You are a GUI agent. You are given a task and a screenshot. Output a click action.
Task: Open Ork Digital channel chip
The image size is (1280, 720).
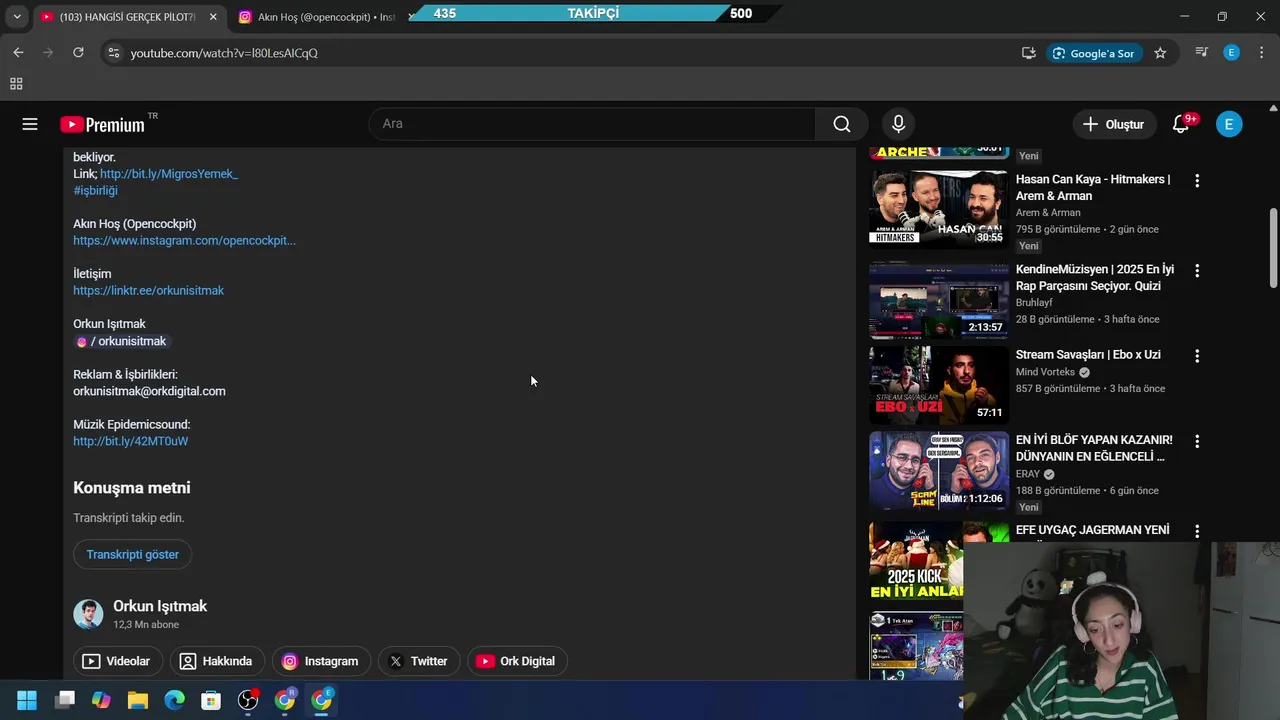[516, 661]
